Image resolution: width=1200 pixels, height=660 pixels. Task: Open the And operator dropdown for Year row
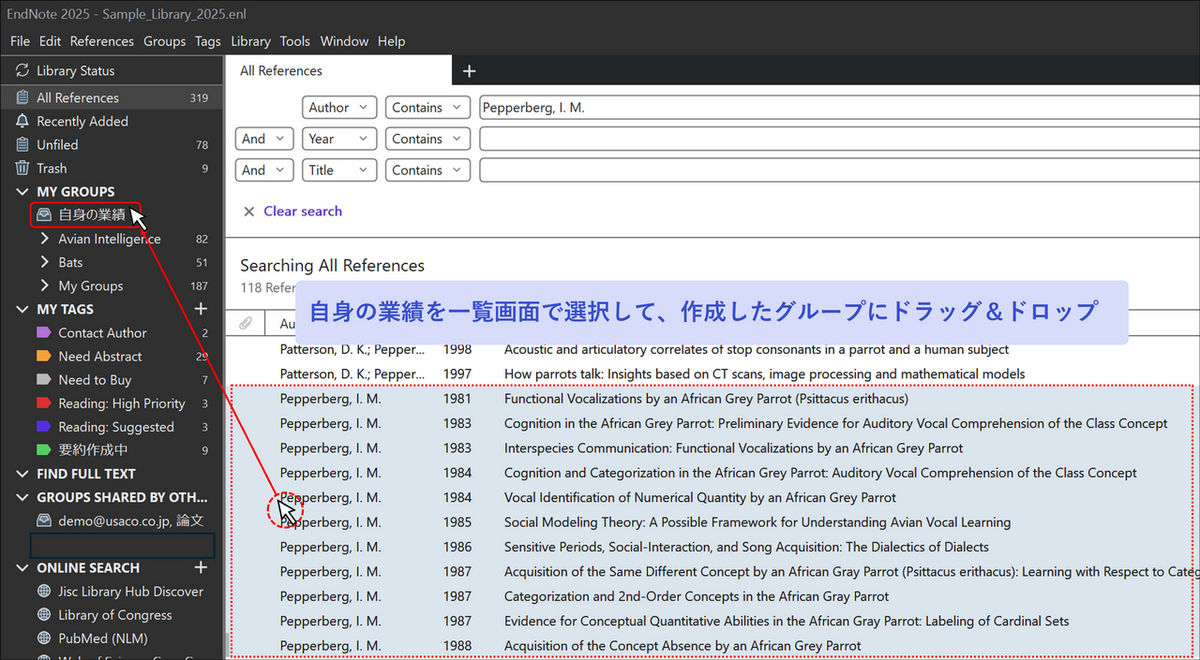click(x=265, y=139)
